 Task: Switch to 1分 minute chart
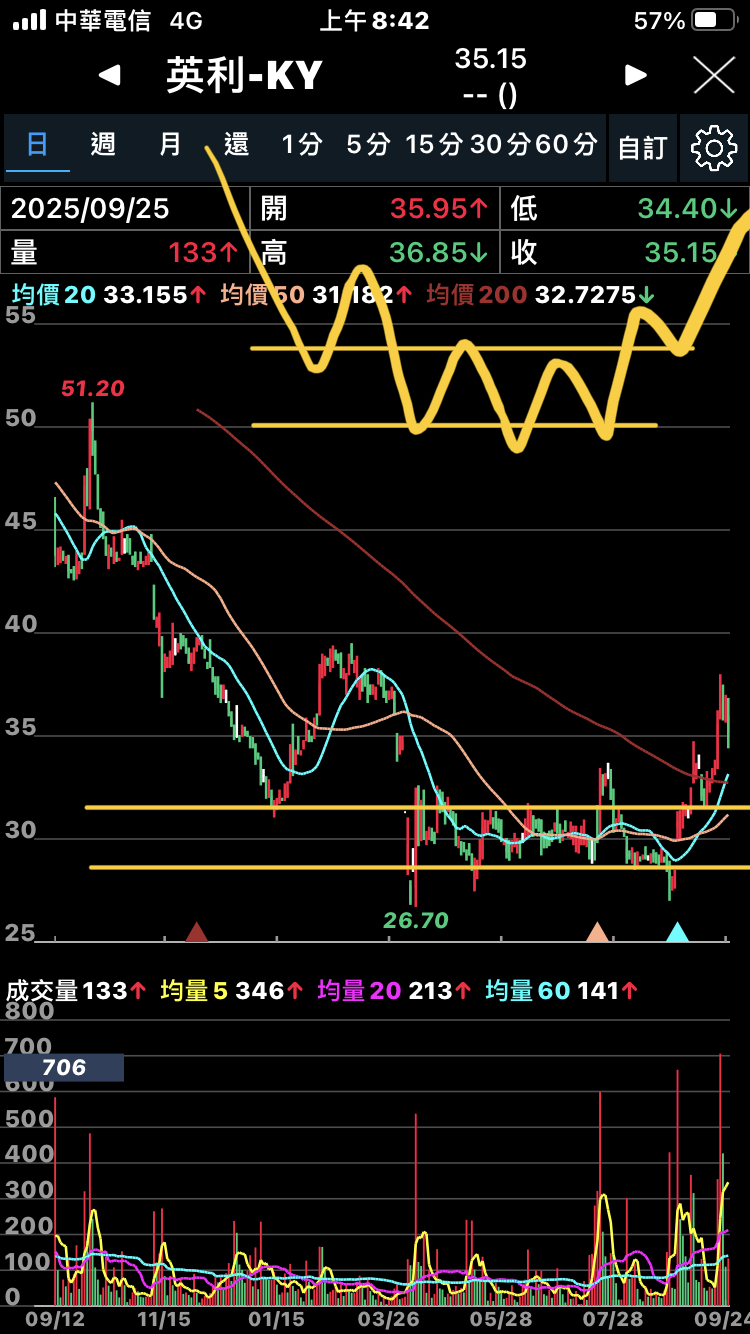301,145
